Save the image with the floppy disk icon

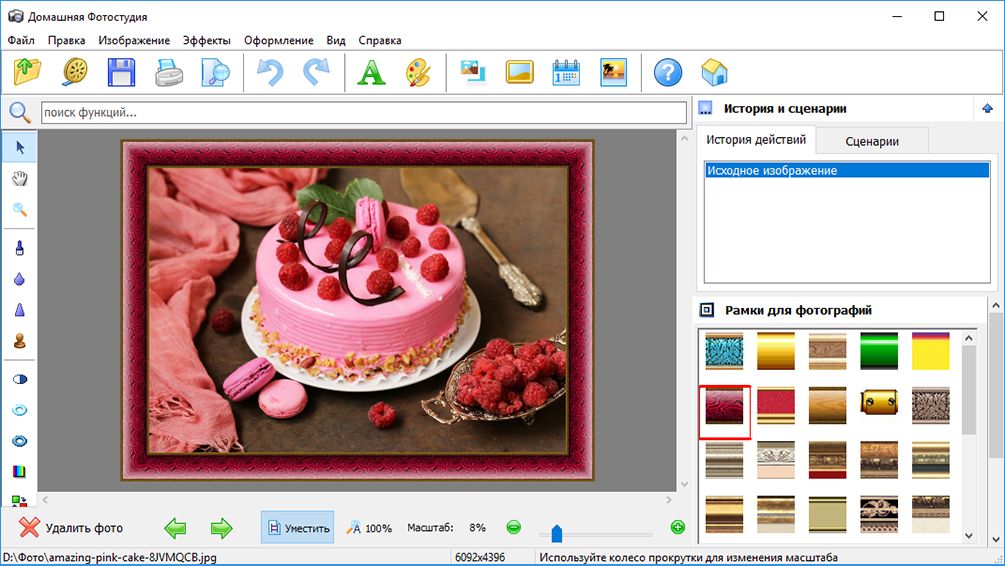[x=121, y=72]
